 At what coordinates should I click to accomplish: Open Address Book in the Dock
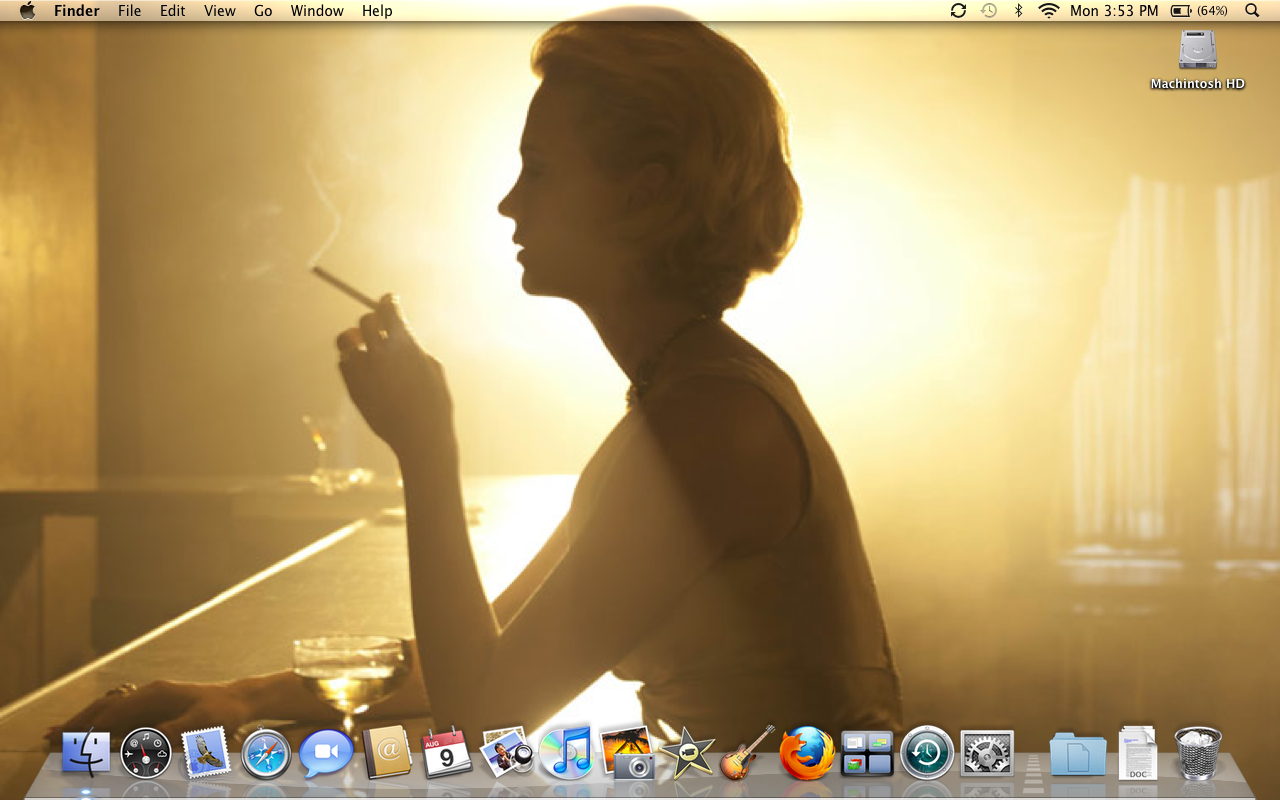[x=387, y=752]
